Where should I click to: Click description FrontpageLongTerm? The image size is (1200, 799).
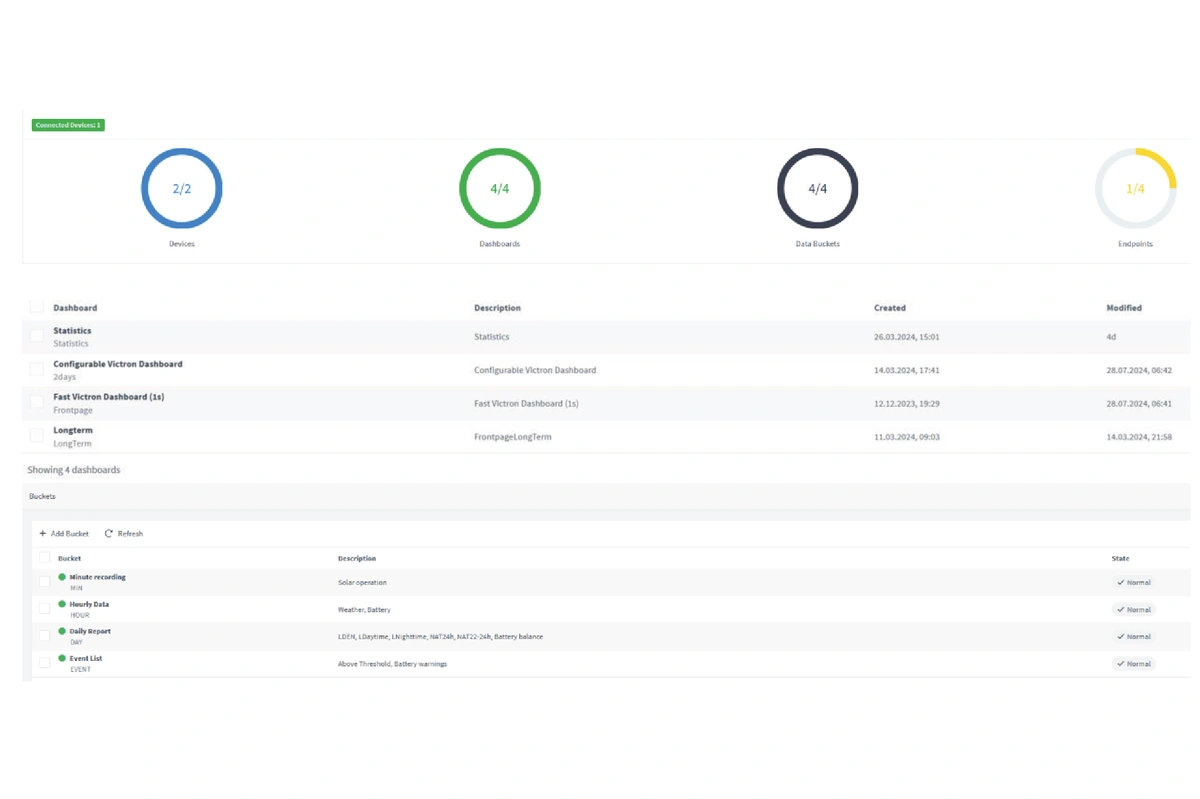pos(513,437)
